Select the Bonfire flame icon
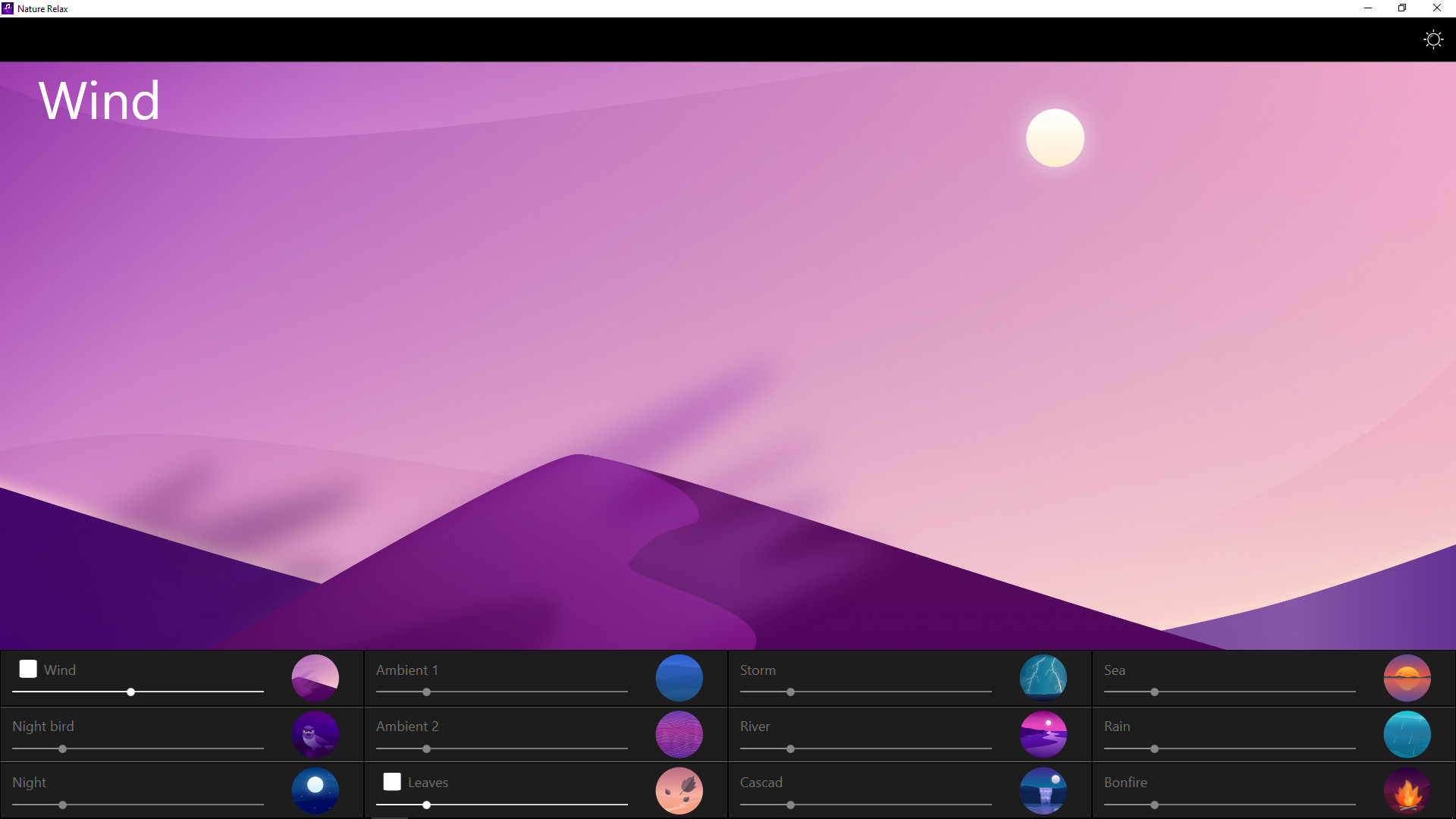 click(x=1407, y=790)
